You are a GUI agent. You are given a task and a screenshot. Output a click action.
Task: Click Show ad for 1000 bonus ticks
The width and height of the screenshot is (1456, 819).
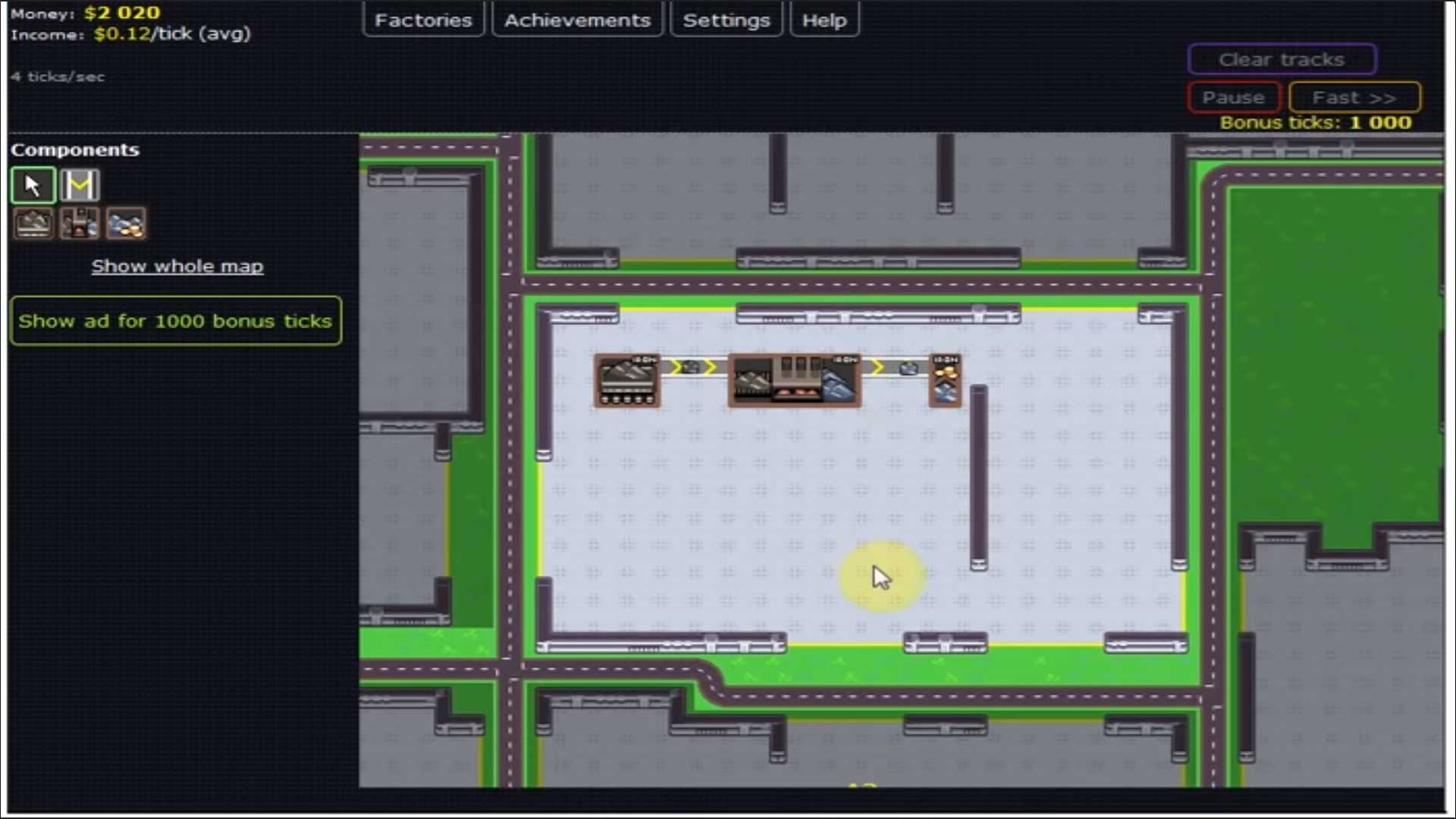point(176,321)
